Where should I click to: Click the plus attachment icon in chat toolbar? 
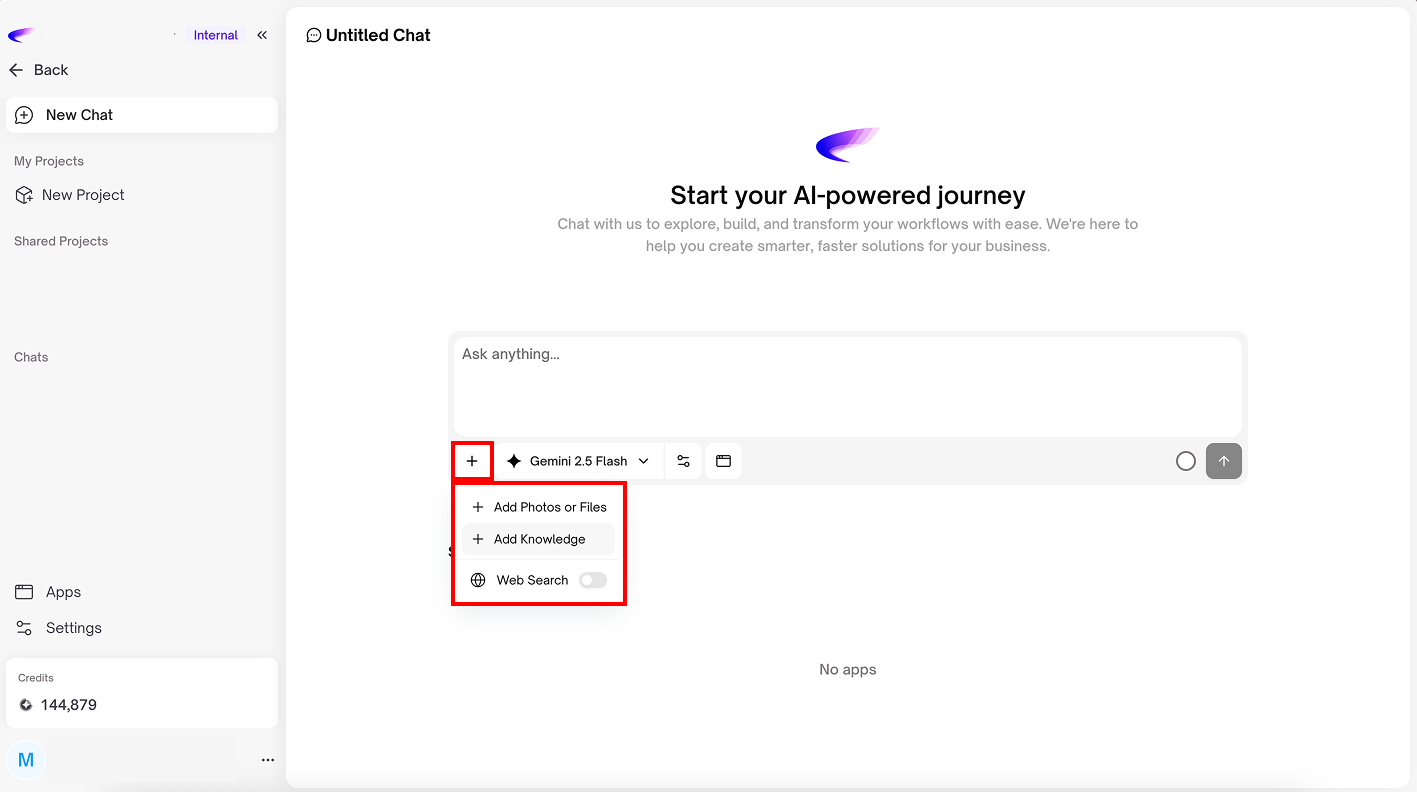coord(472,461)
